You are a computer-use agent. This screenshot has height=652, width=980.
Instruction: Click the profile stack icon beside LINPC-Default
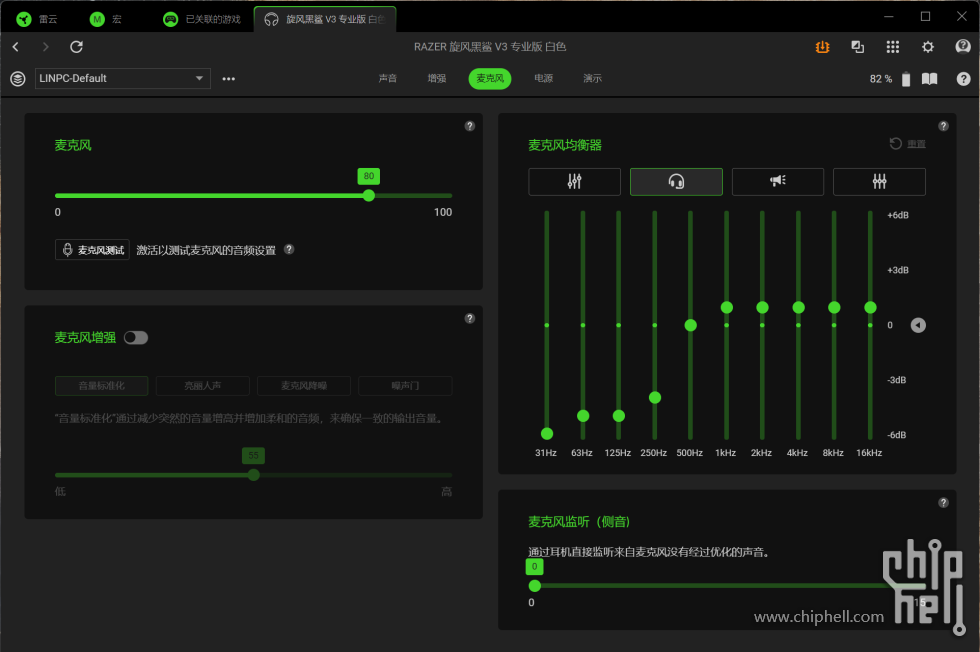(18, 79)
